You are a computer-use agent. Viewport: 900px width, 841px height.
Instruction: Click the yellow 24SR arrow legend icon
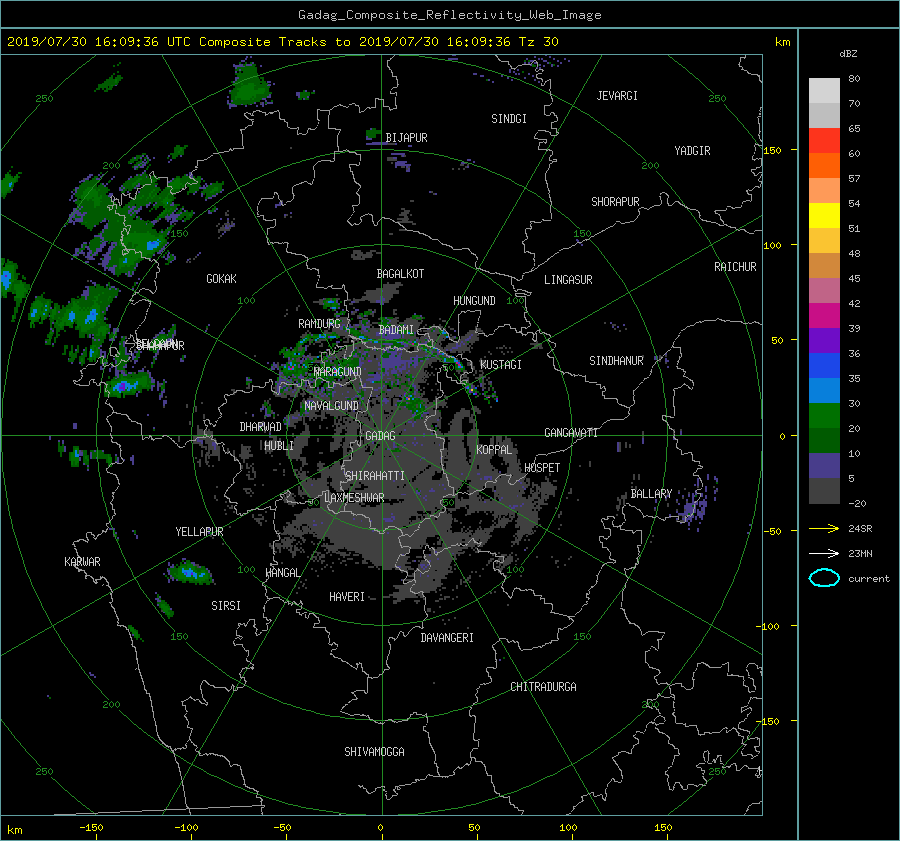824,528
